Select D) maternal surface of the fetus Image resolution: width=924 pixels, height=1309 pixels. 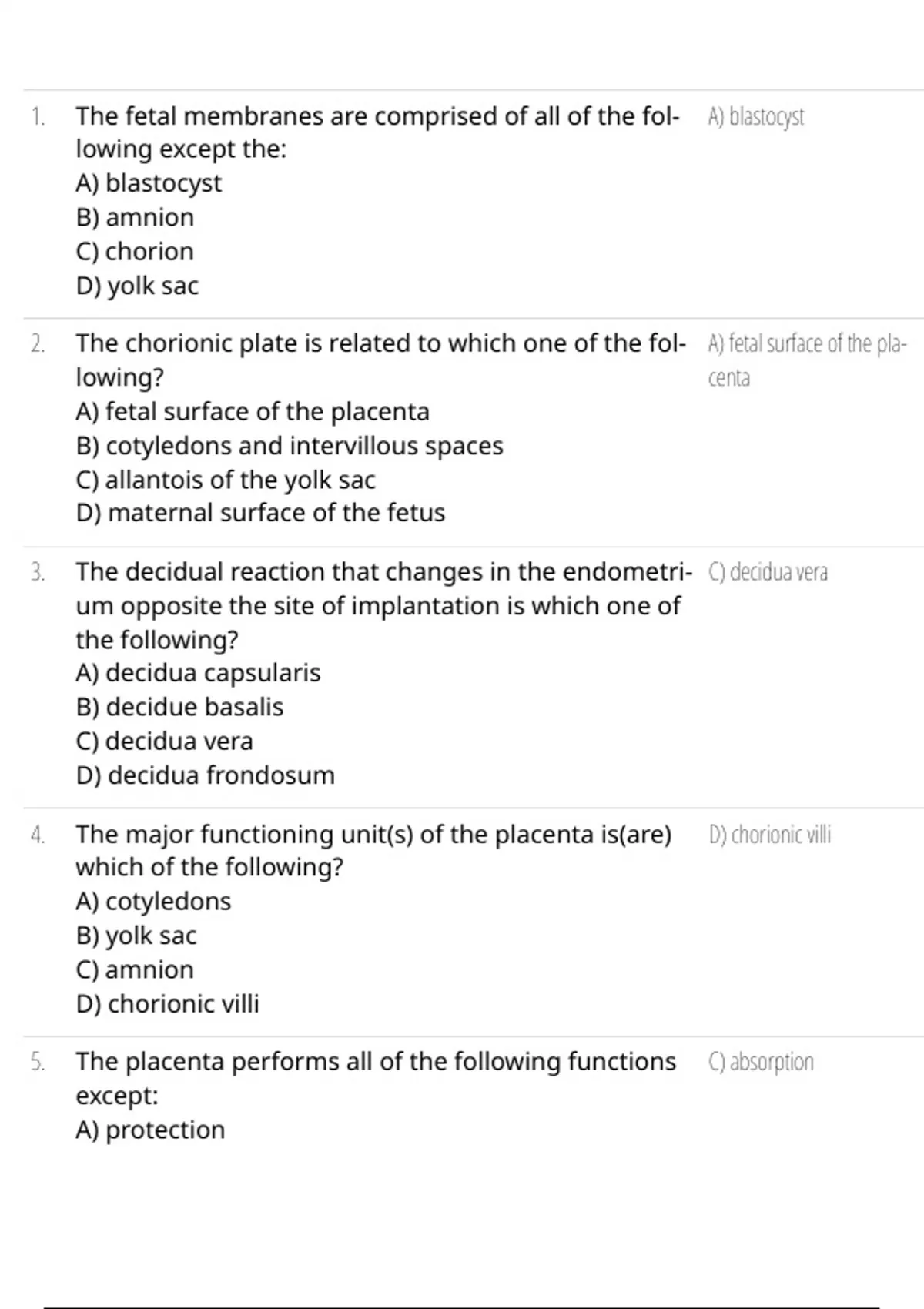coord(260,513)
